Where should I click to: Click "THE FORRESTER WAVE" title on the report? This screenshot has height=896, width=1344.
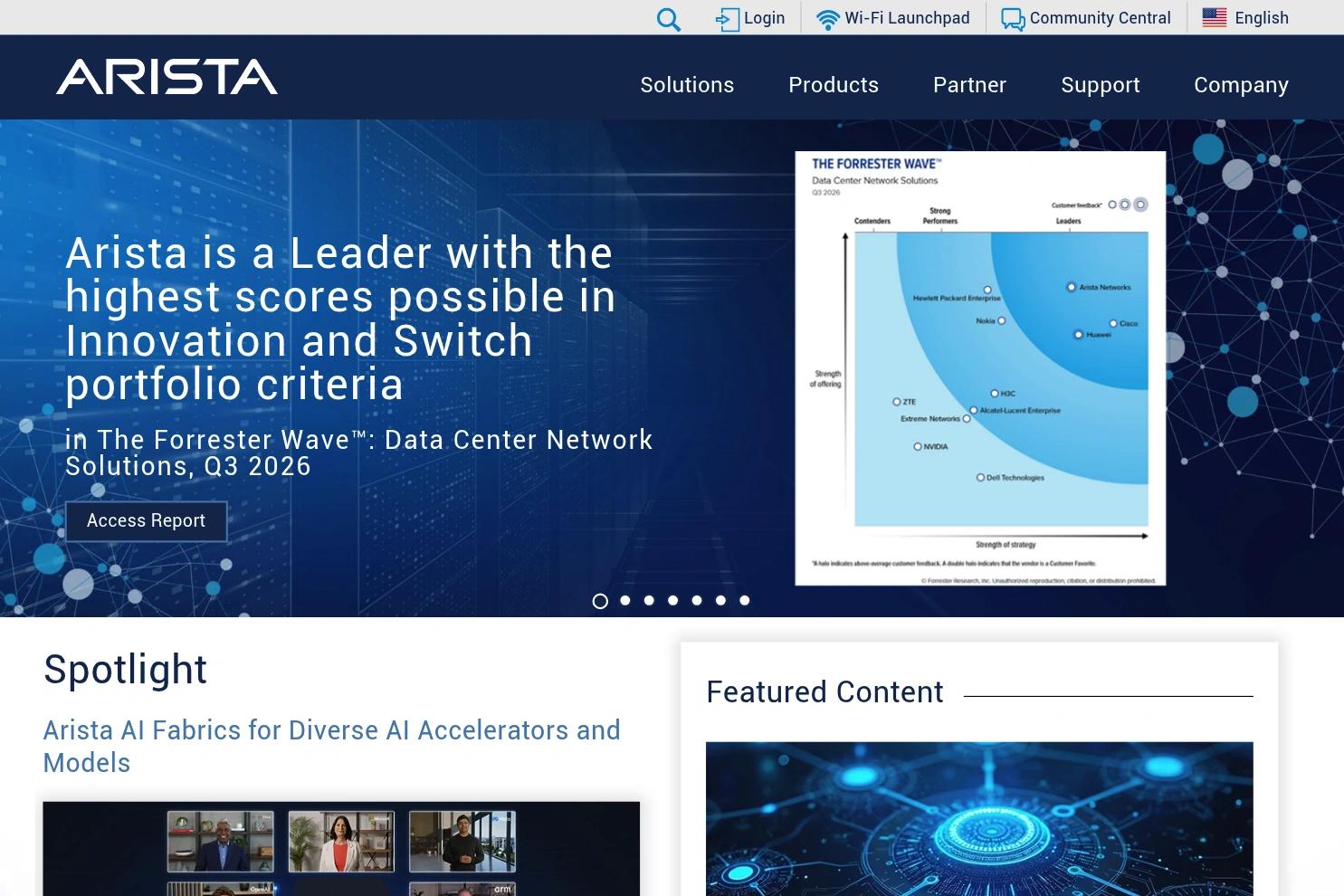click(876, 164)
